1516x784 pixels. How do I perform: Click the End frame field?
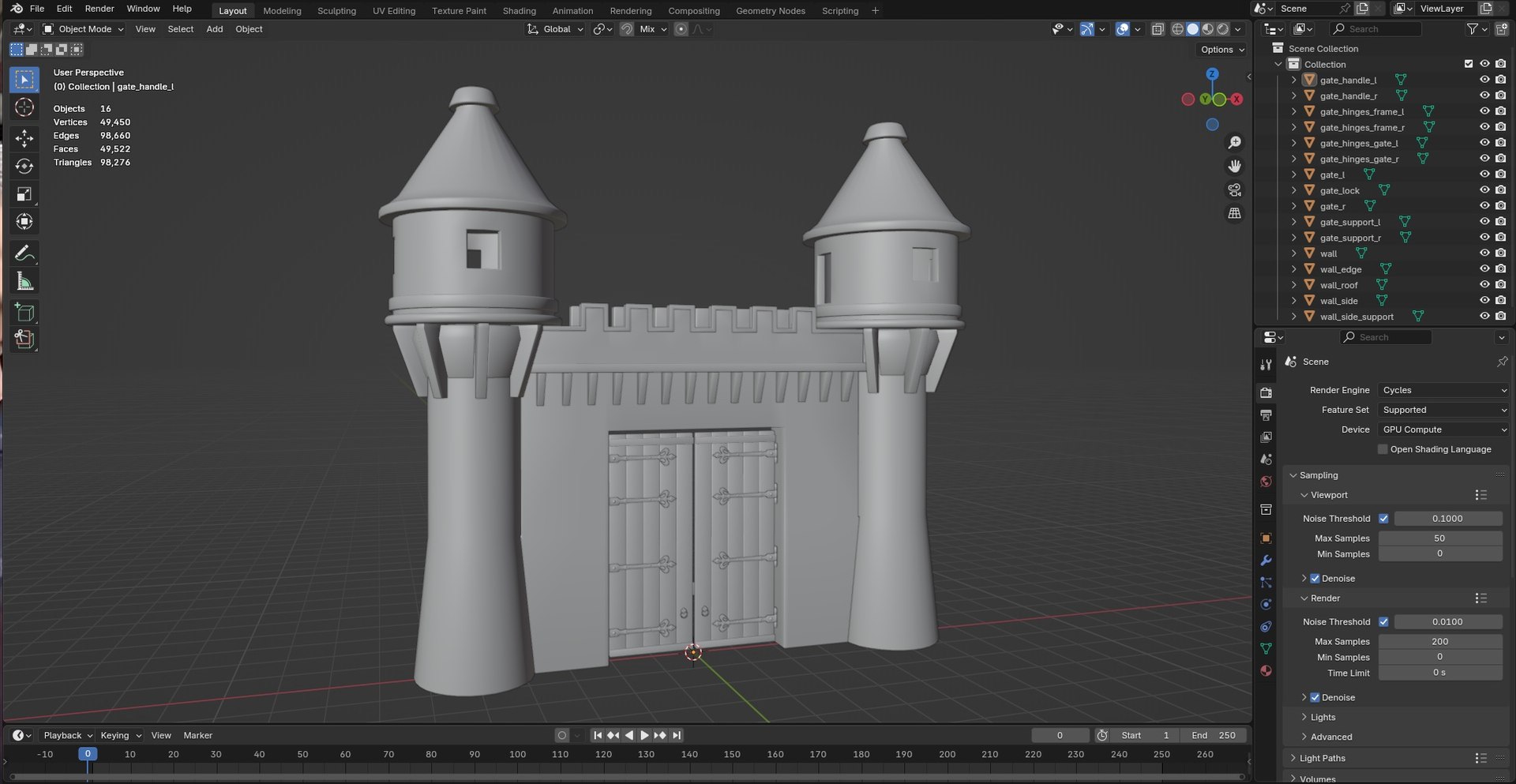click(x=1214, y=735)
